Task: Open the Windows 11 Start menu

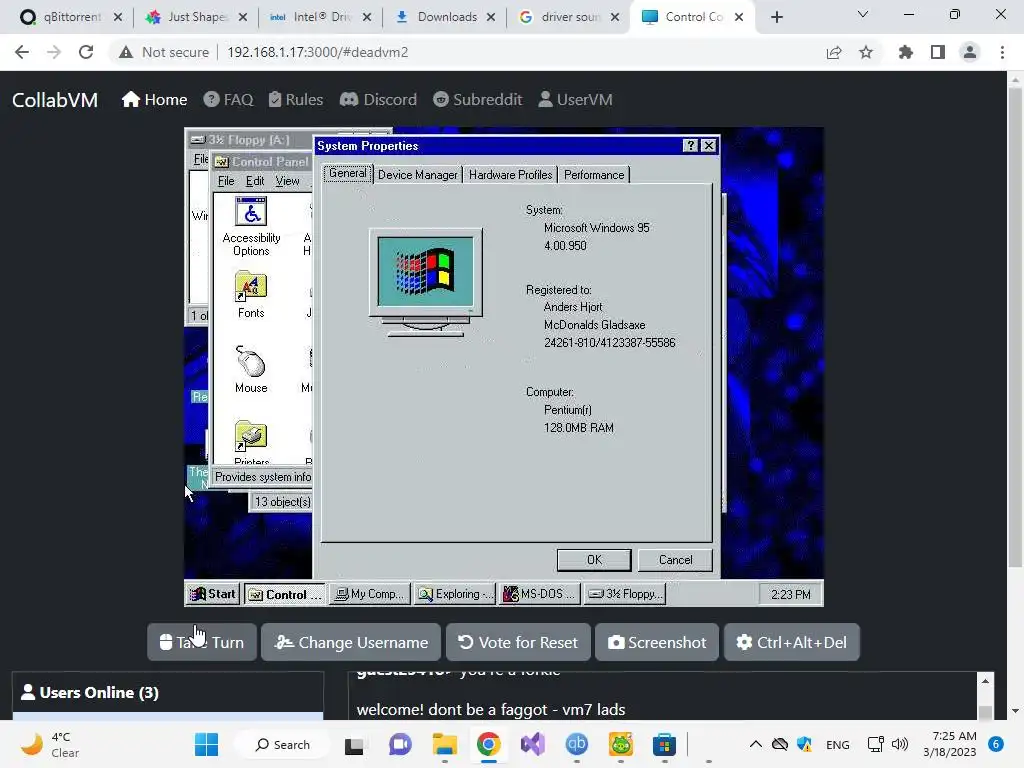Action: click(x=206, y=744)
